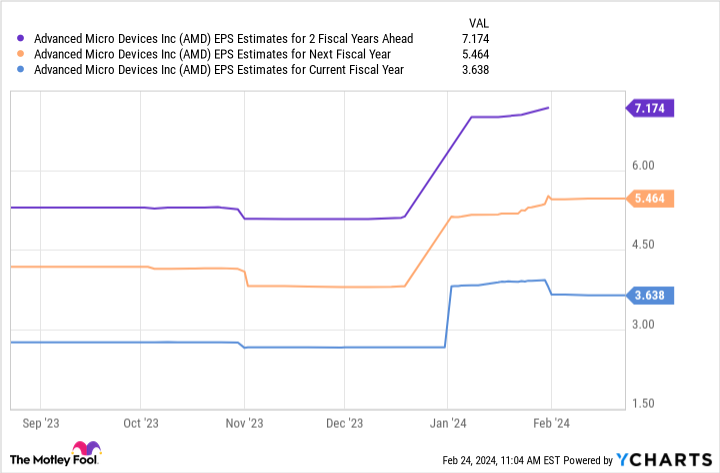Viewport: 720px width, 473px height.
Task: Click the Sep '23 x-axis label
Action: (39, 423)
